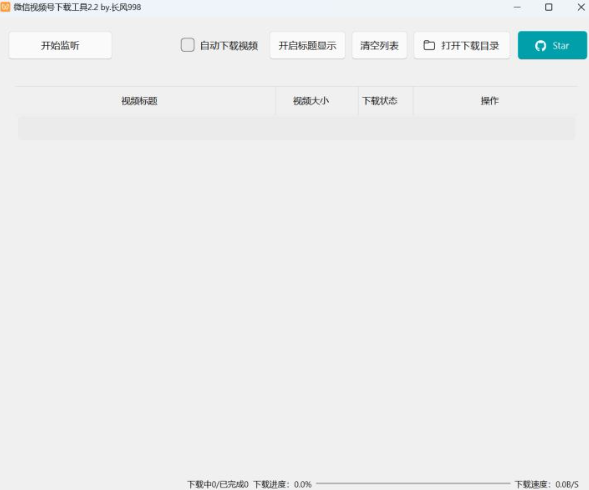Toggle title display with 开启标题显示

(307, 45)
